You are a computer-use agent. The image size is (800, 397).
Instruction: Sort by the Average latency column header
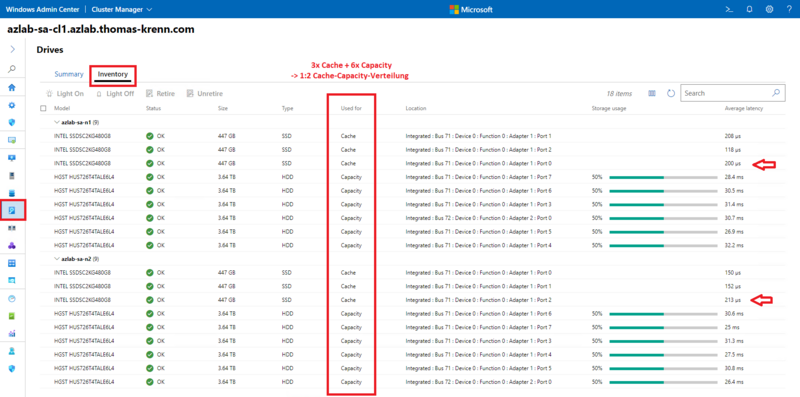[744, 109]
